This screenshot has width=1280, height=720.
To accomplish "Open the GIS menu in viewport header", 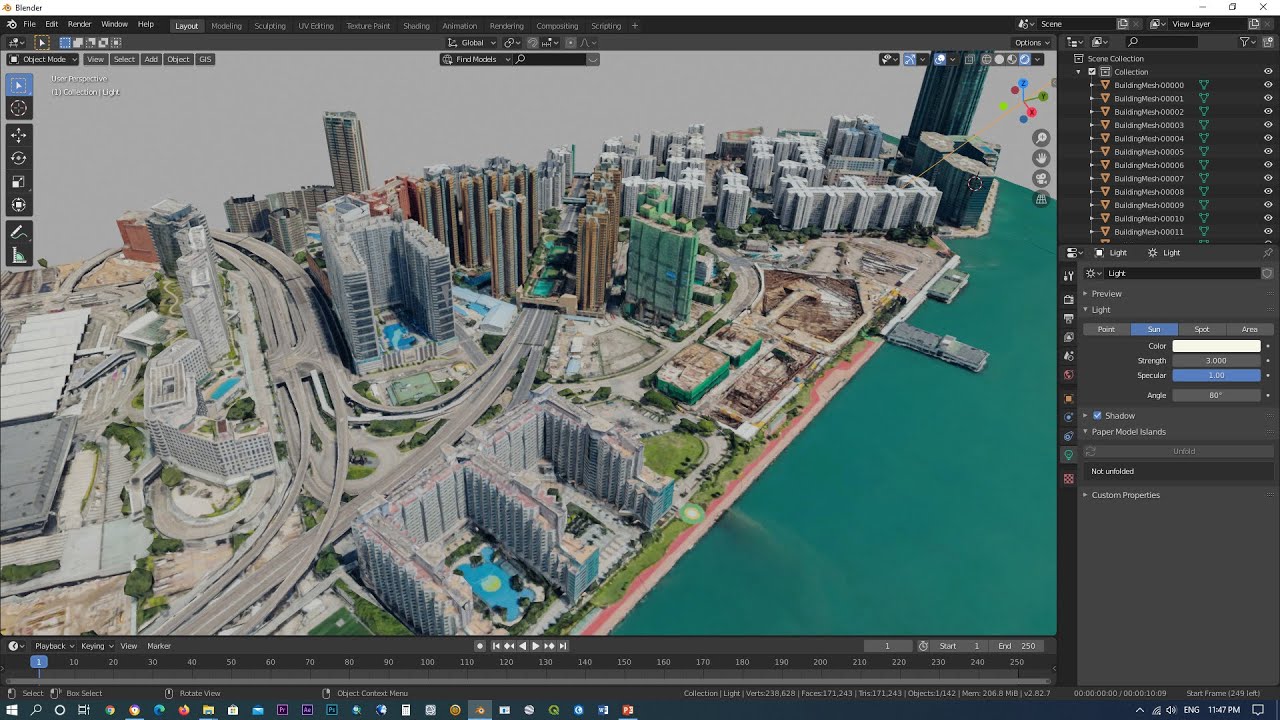I will 205,59.
